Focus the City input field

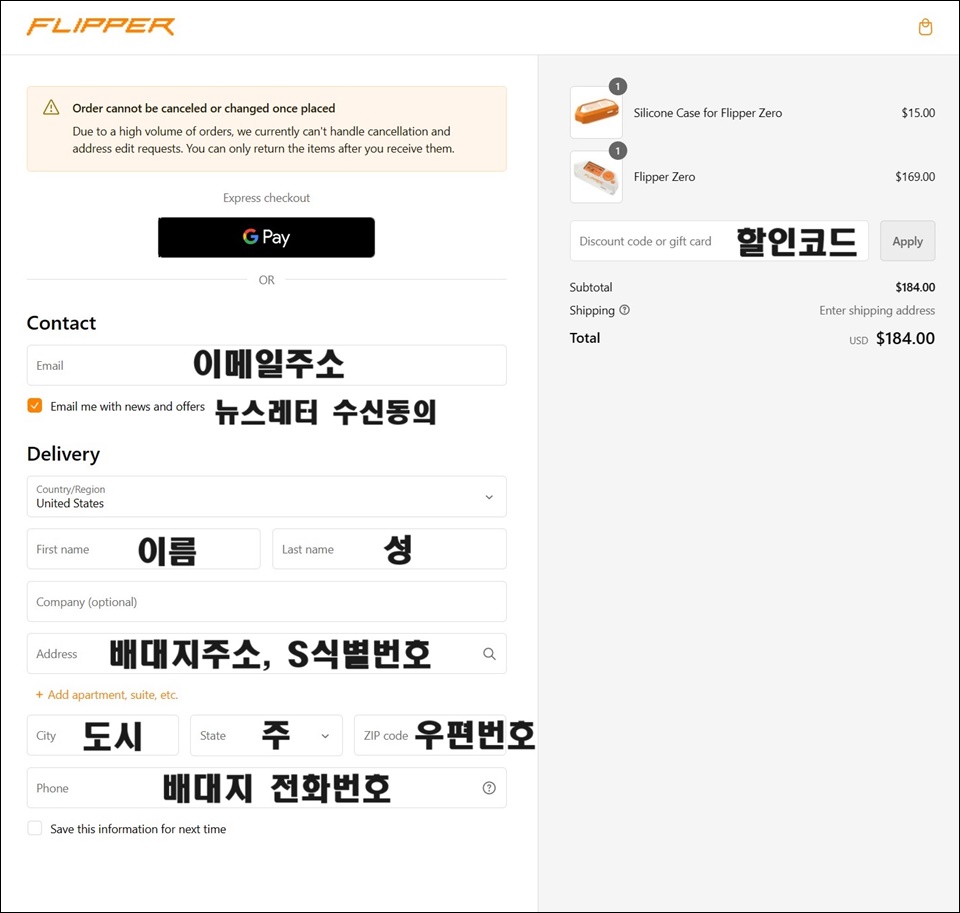point(103,735)
